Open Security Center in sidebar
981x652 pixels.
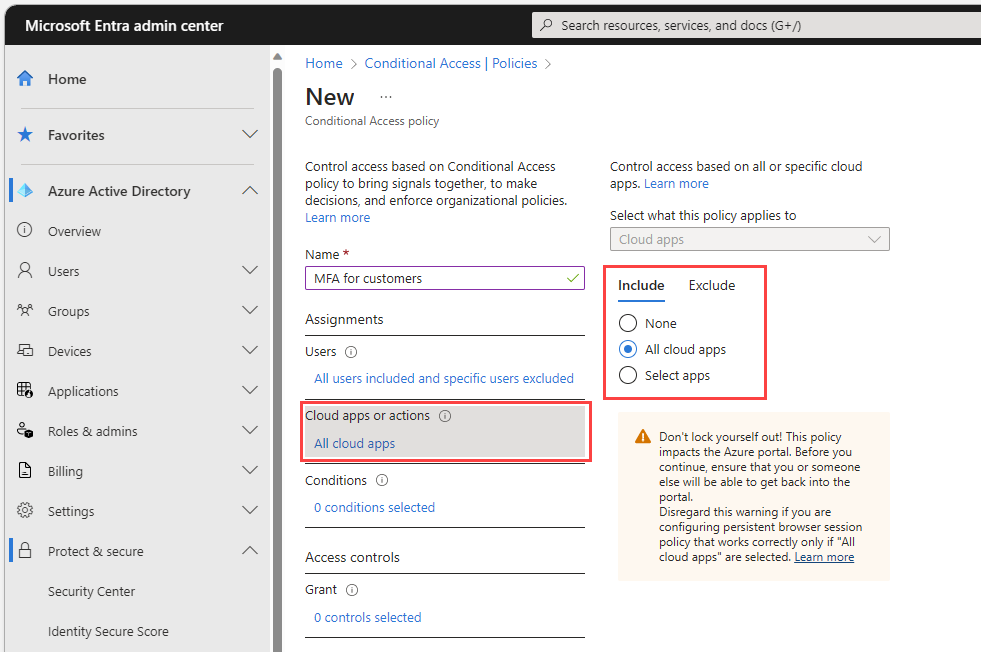pos(91,592)
